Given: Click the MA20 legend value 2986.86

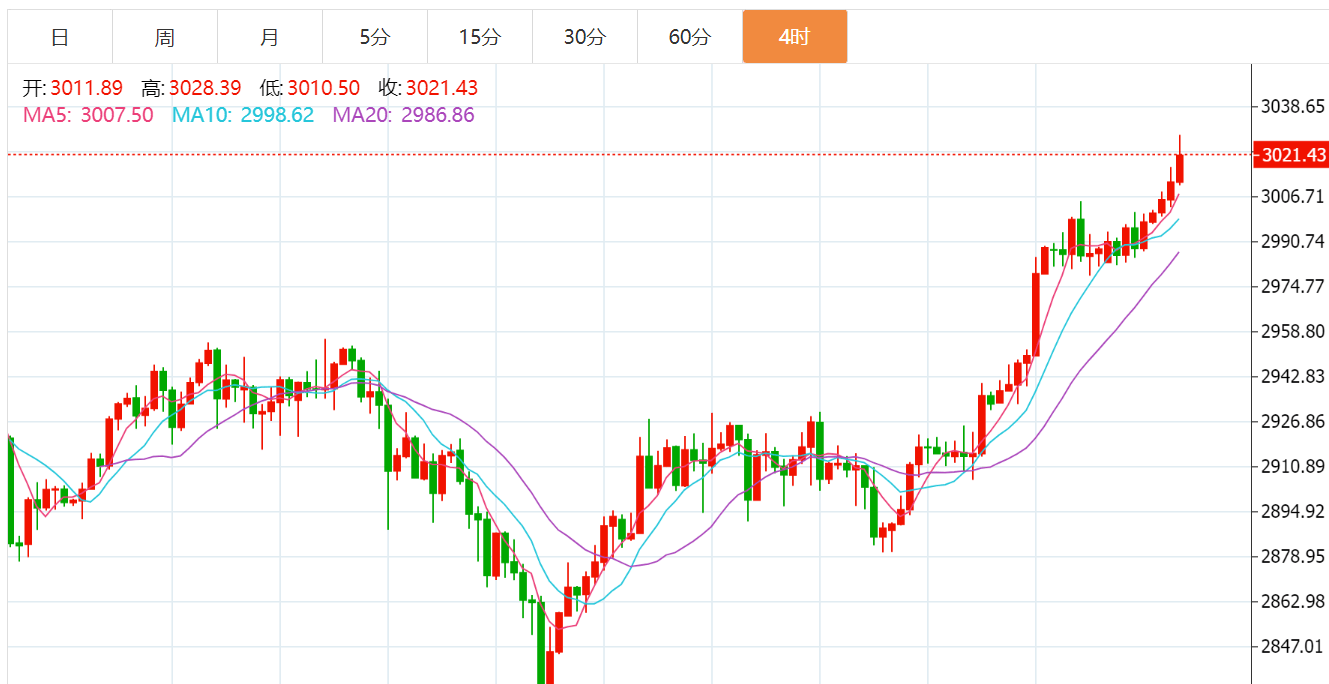Looking at the screenshot, I should tap(438, 115).
